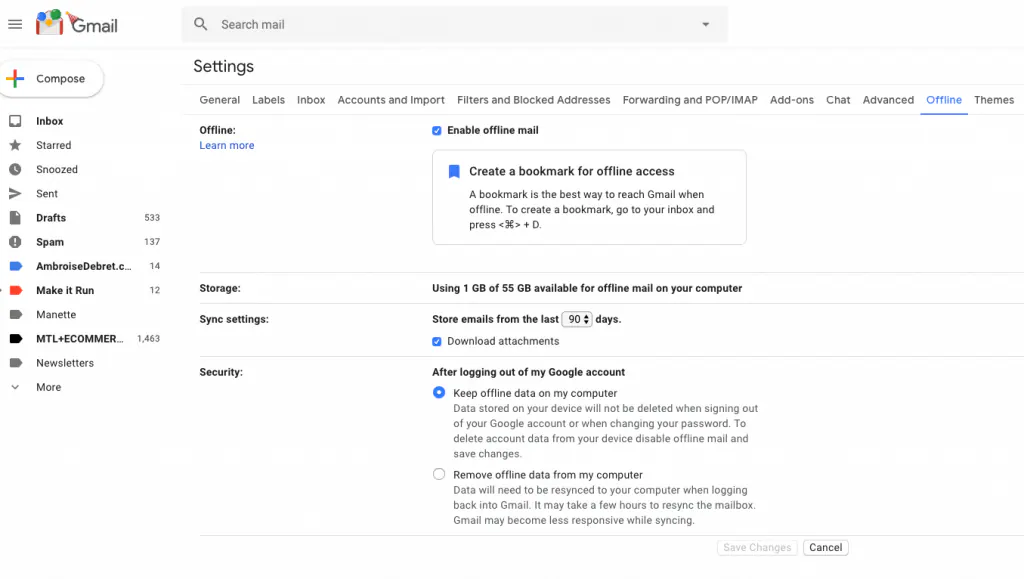Click the Starred star icon
The image size is (1024, 579).
15,145
